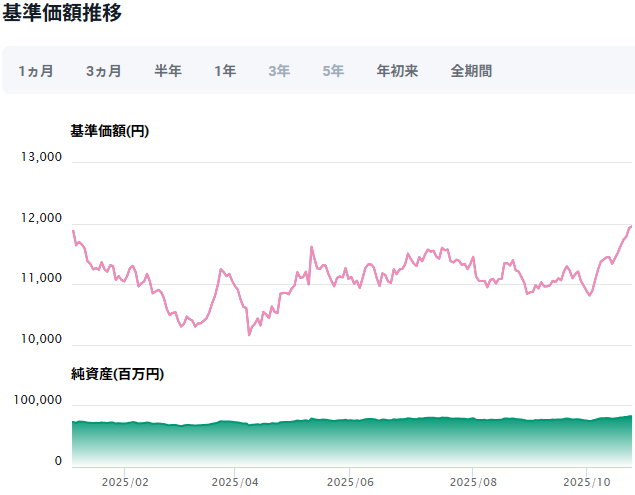The height and width of the screenshot is (495, 635).
Task: Click the 100,000 net assets axis label
Action: click(x=38, y=400)
